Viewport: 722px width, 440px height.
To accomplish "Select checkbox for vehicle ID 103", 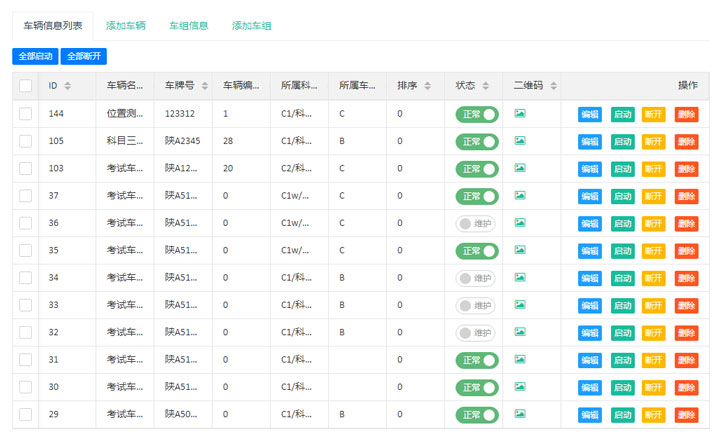I will (x=25, y=169).
